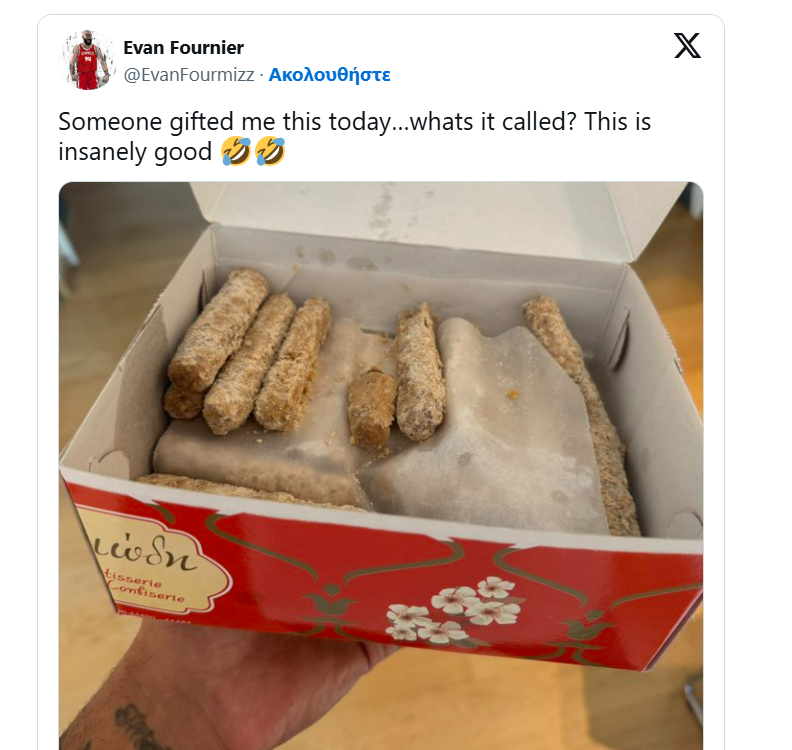Viewport: 792px width, 750px height.
Task: Click the short pastry piece in the center
Action: click(370, 409)
